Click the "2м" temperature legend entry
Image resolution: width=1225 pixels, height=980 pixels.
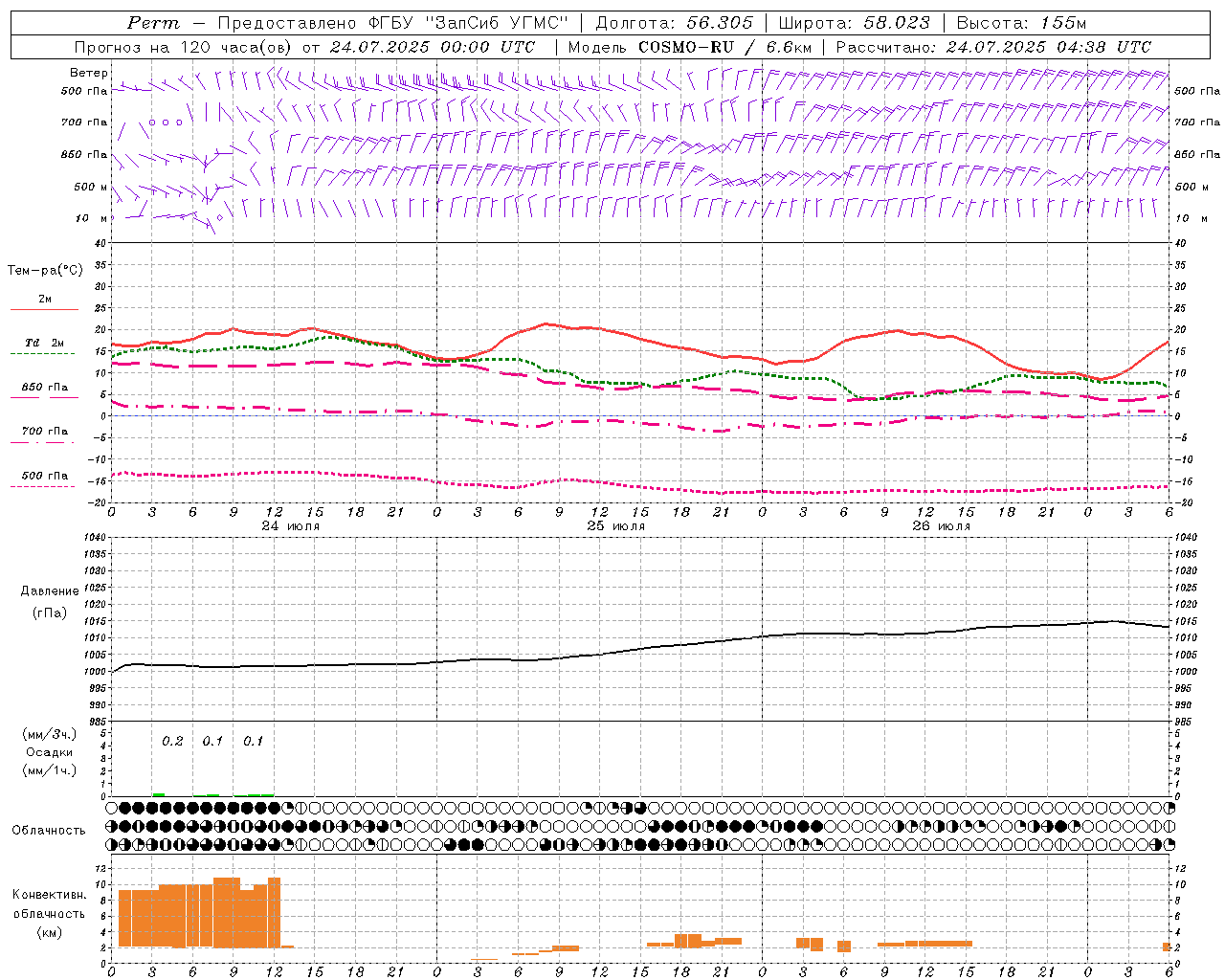click(x=45, y=300)
